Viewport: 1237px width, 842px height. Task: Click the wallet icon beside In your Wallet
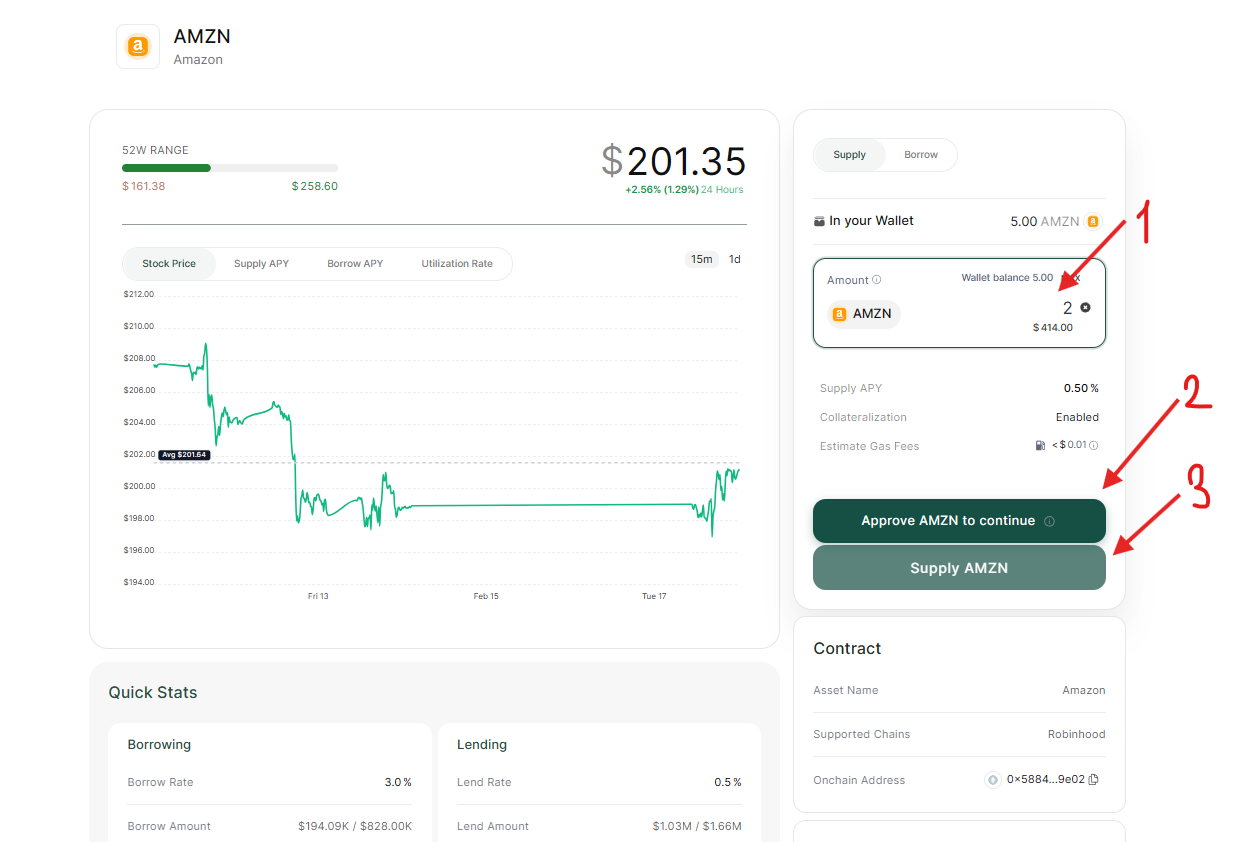pyautogui.click(x=820, y=221)
